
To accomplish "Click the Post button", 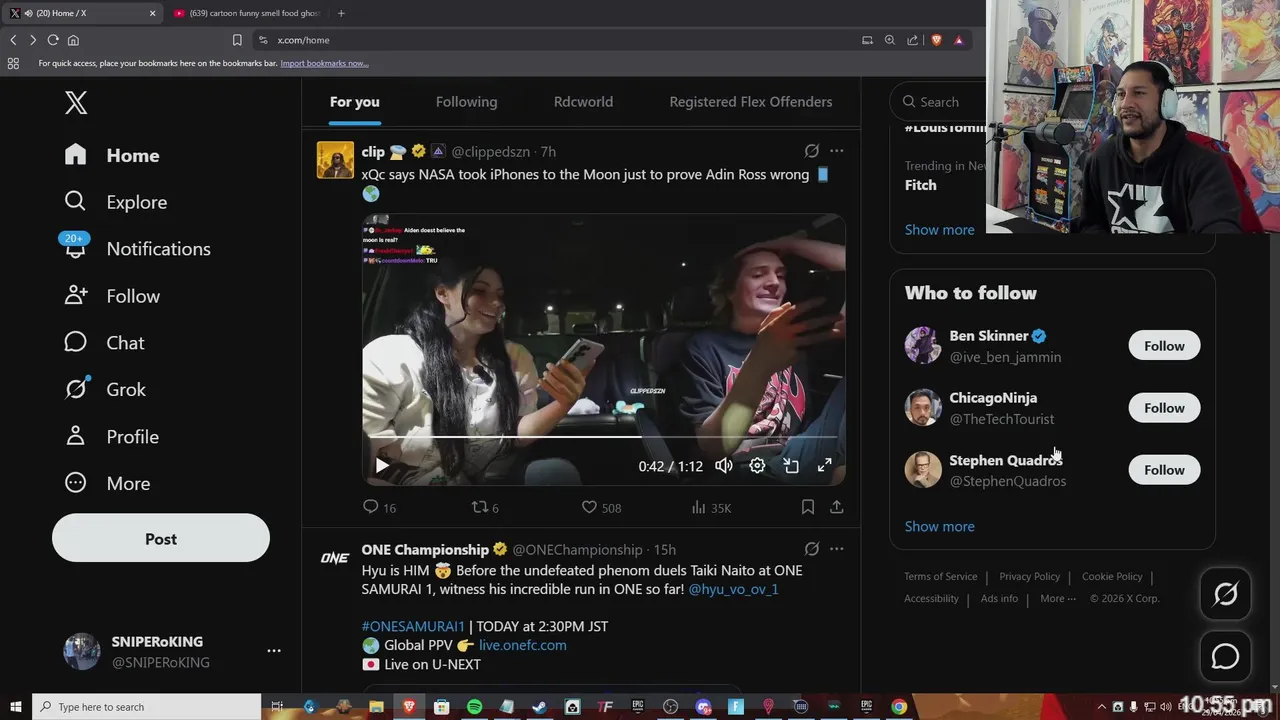I will pyautogui.click(x=161, y=539).
